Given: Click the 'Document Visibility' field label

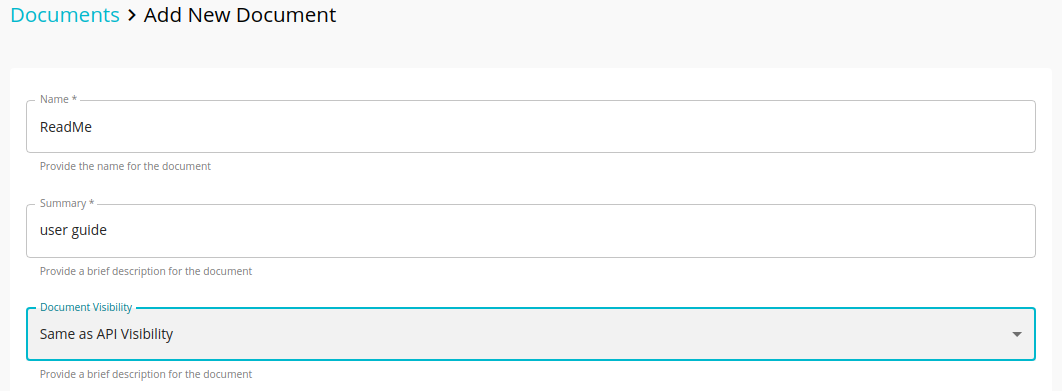Looking at the screenshot, I should tap(86, 307).
